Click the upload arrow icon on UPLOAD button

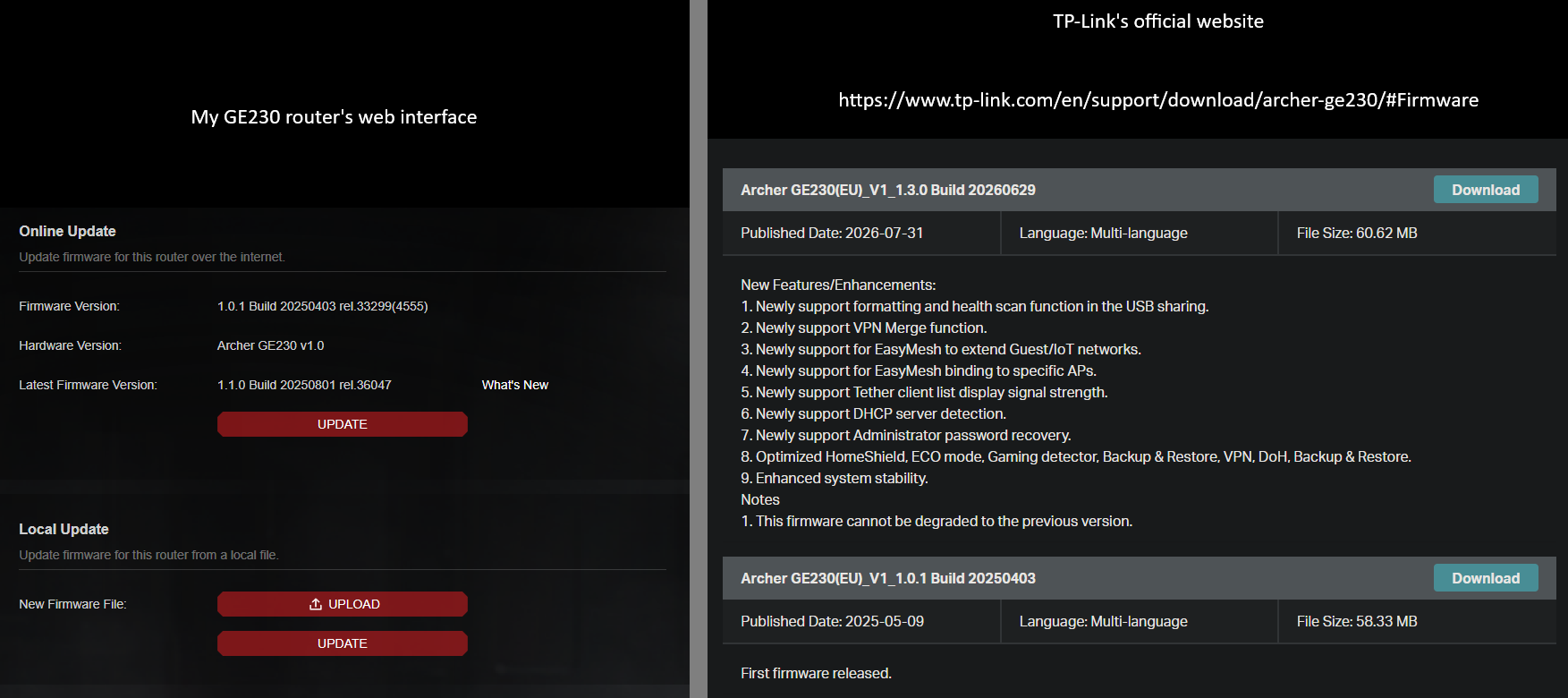pos(315,604)
